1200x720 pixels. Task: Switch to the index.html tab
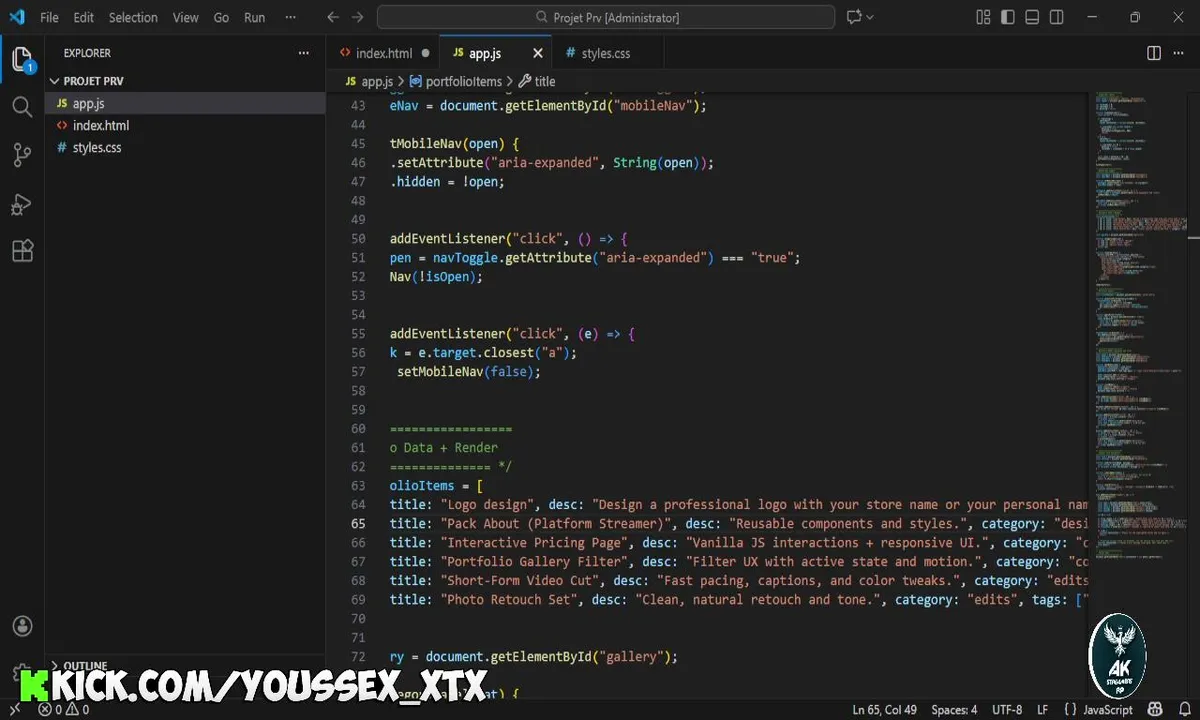tap(383, 53)
